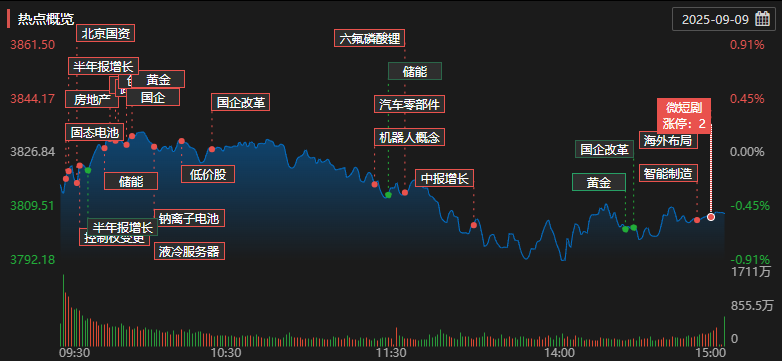
Task: Click the green 国企改革 label
Action: pyautogui.click(x=604, y=149)
